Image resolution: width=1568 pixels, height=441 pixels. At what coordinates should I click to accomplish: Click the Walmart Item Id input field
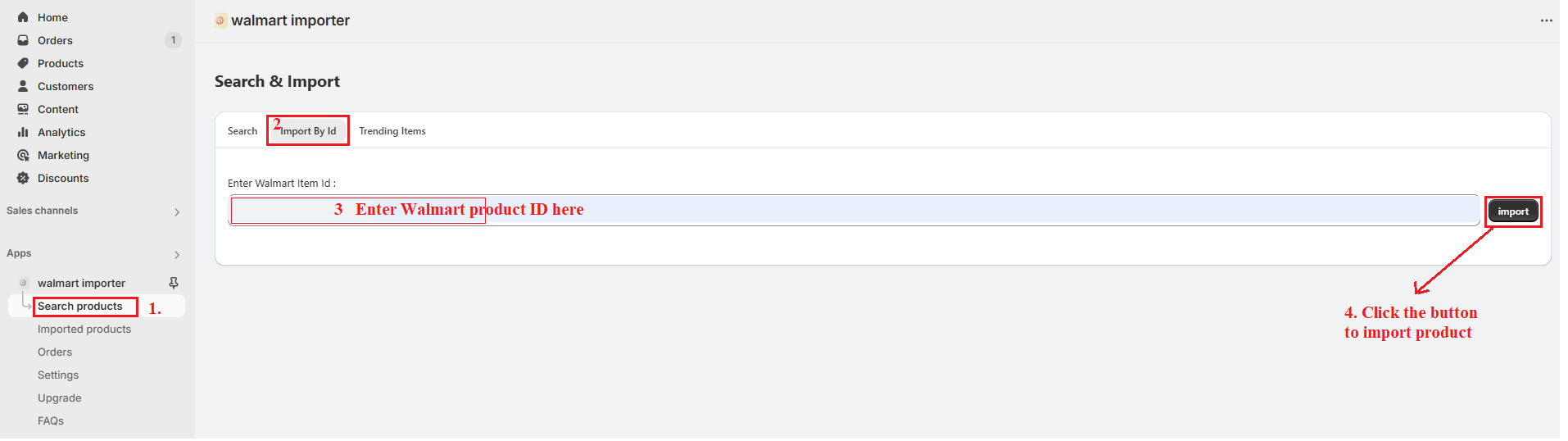coord(854,210)
